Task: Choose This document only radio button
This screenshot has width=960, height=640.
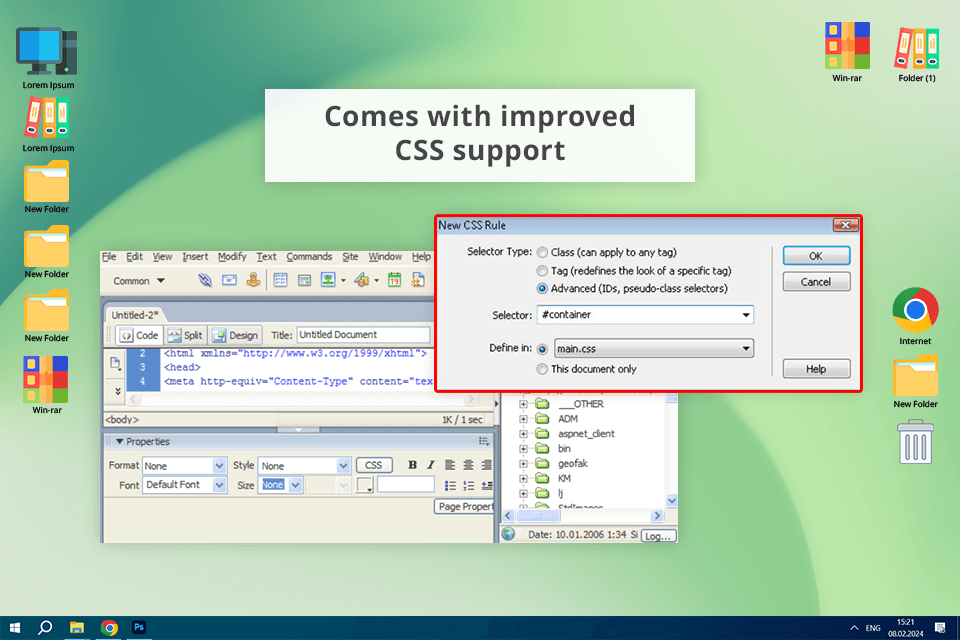Action: pyautogui.click(x=542, y=369)
